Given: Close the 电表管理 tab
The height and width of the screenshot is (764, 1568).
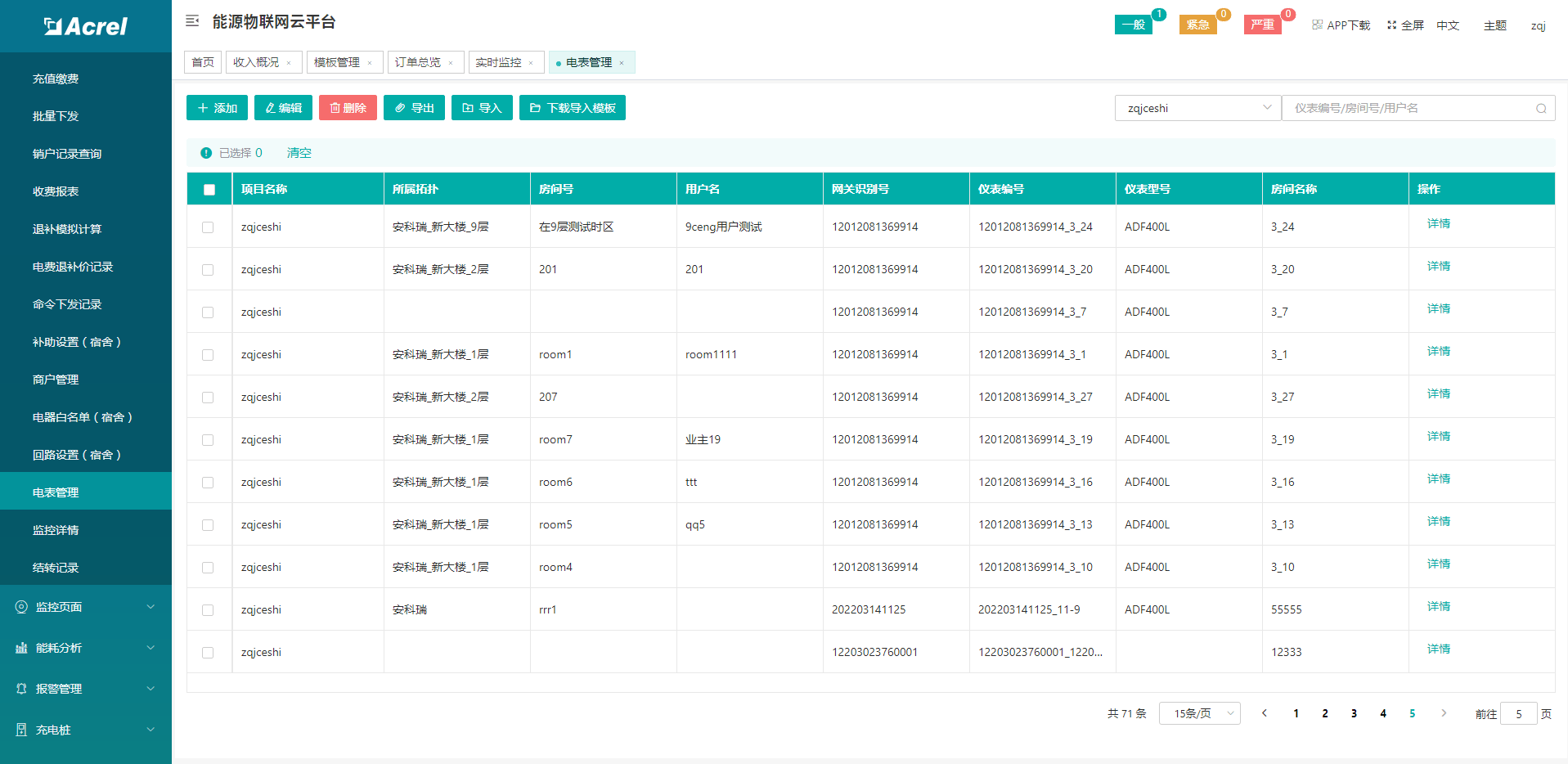Looking at the screenshot, I should [x=622, y=63].
